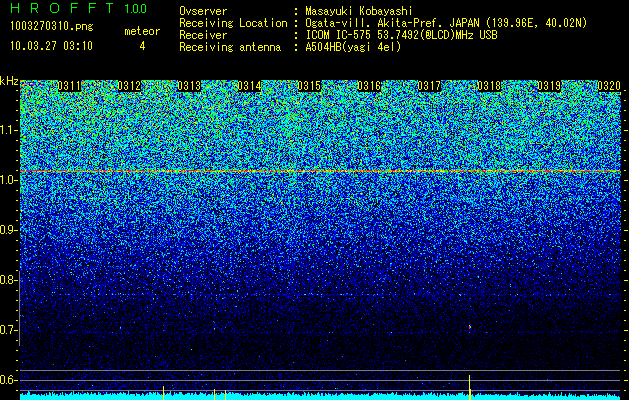
Task: Click the kHz axis unit label
Action: coord(9,81)
